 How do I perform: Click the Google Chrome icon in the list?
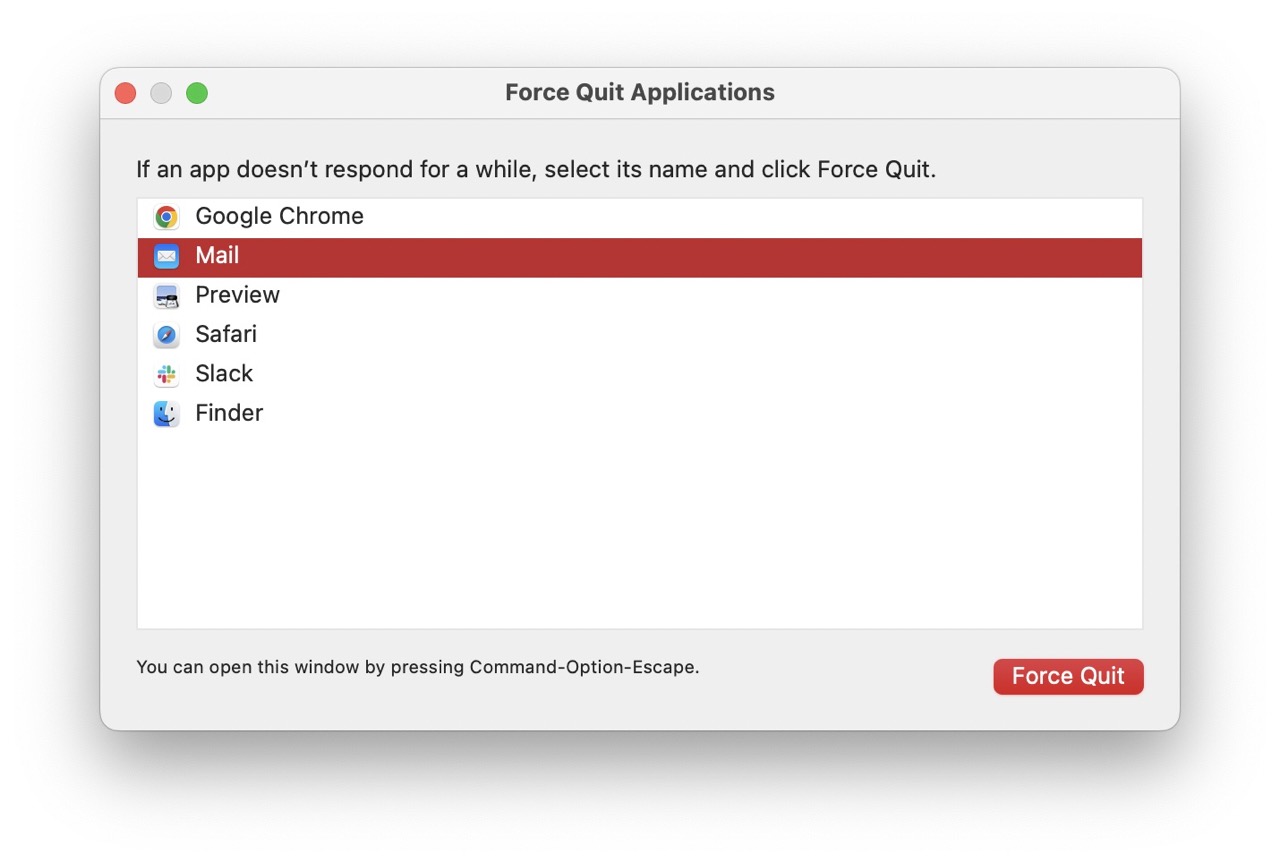[165, 216]
